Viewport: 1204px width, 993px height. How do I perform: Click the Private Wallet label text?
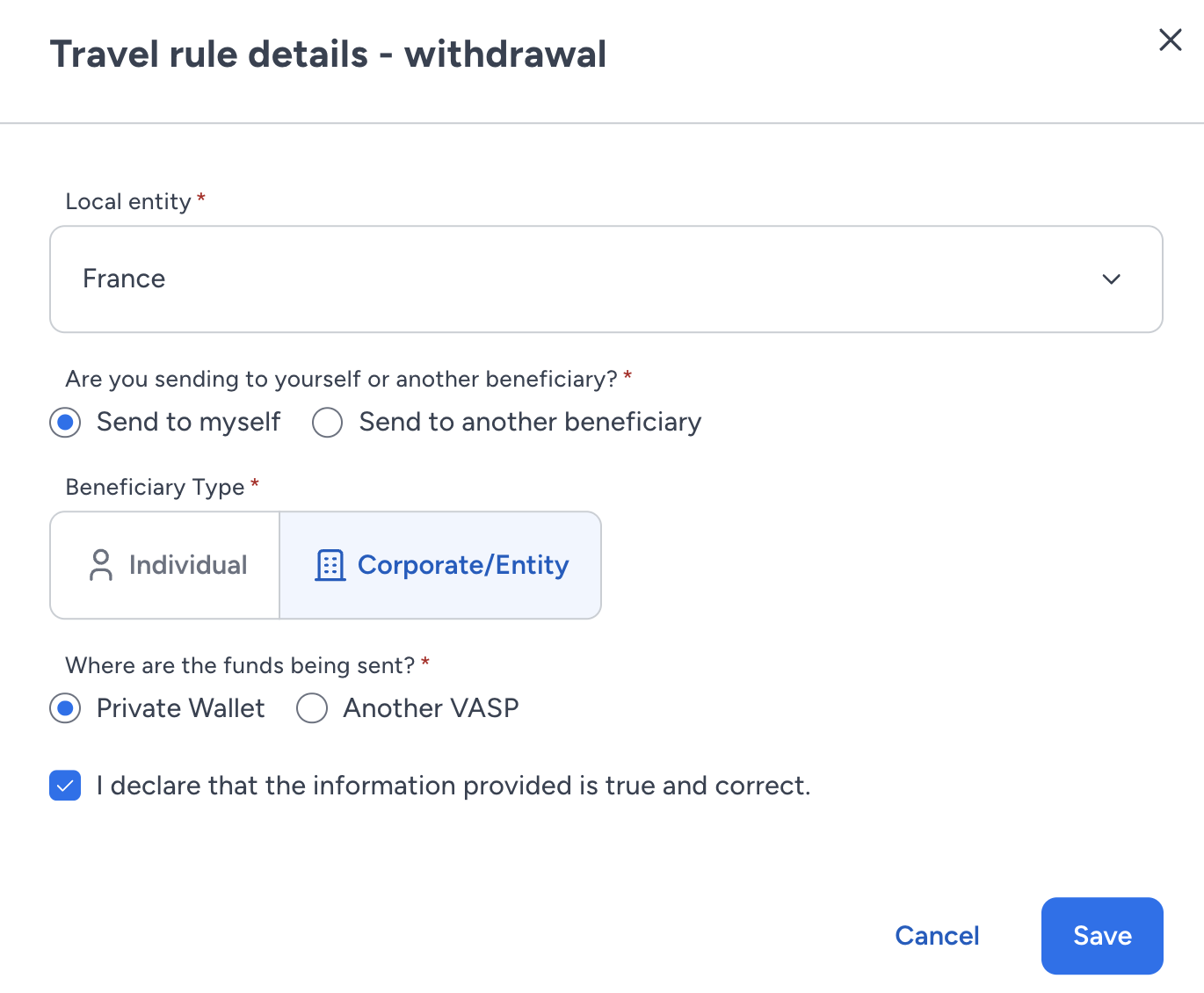click(x=180, y=707)
